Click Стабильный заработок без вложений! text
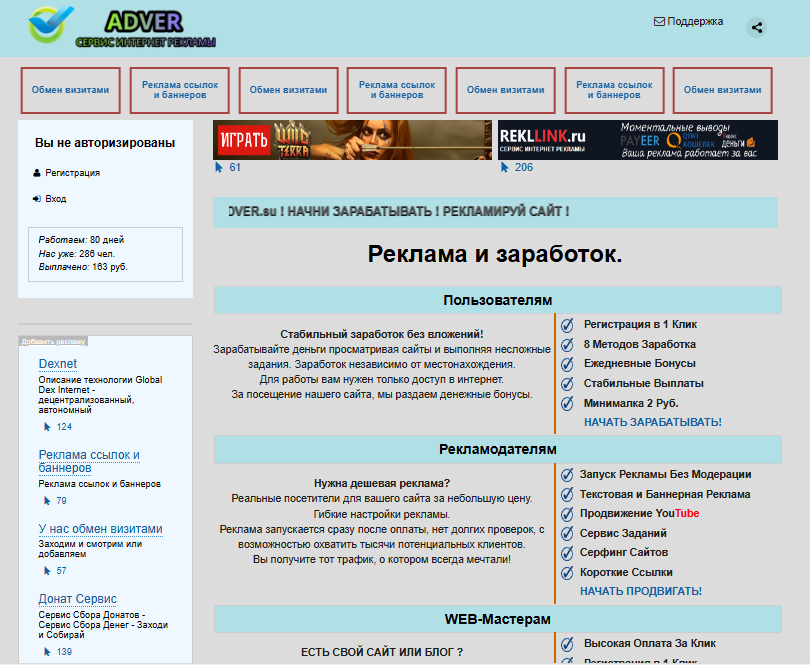 [x=382, y=334]
